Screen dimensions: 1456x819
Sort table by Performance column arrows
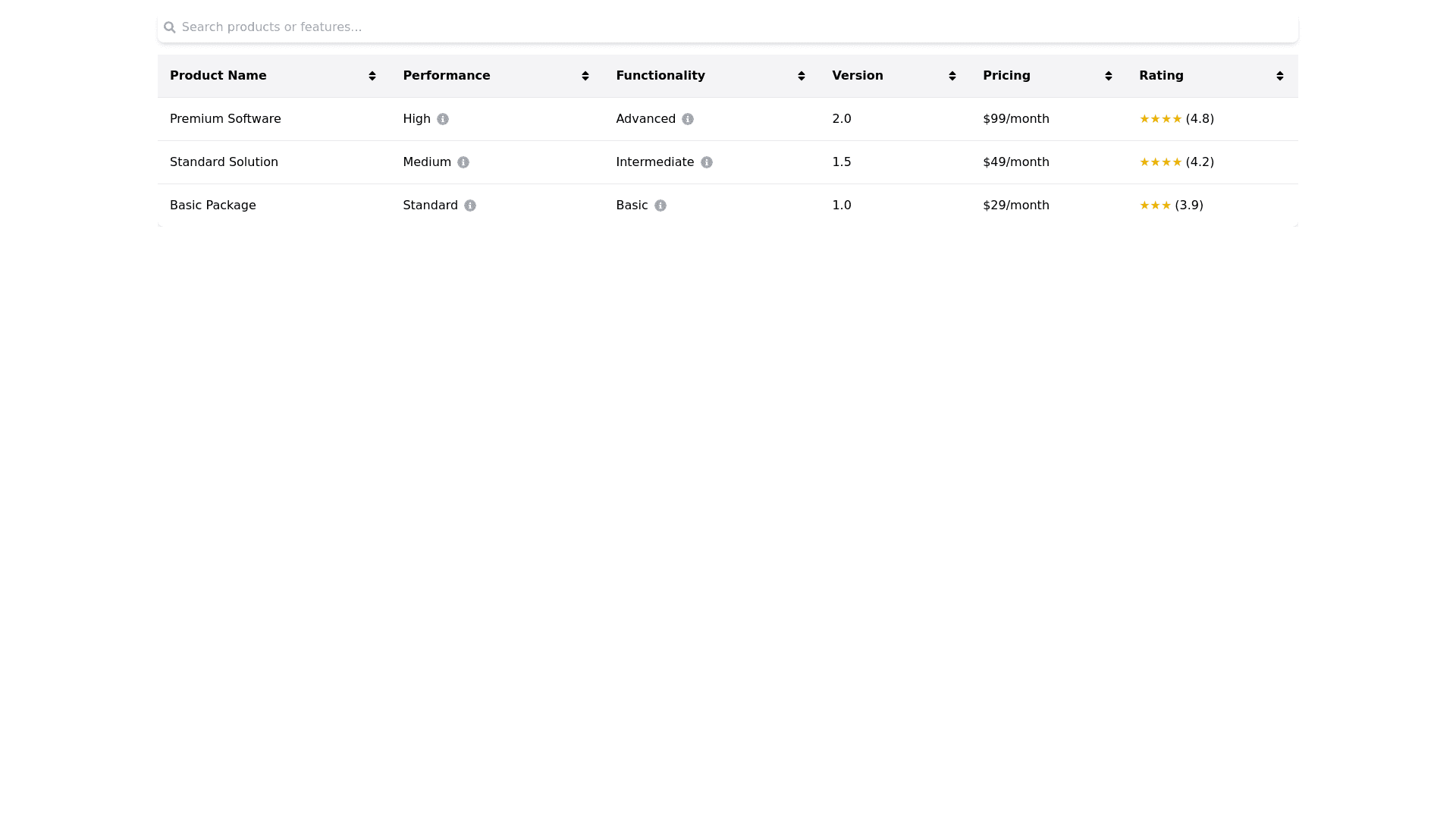(x=585, y=76)
